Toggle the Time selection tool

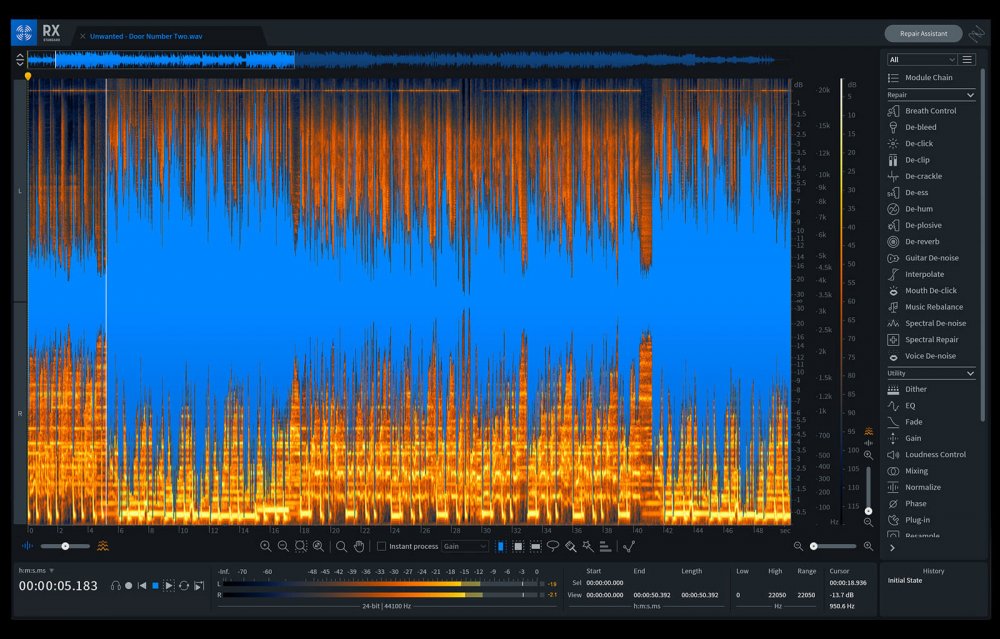(501, 547)
